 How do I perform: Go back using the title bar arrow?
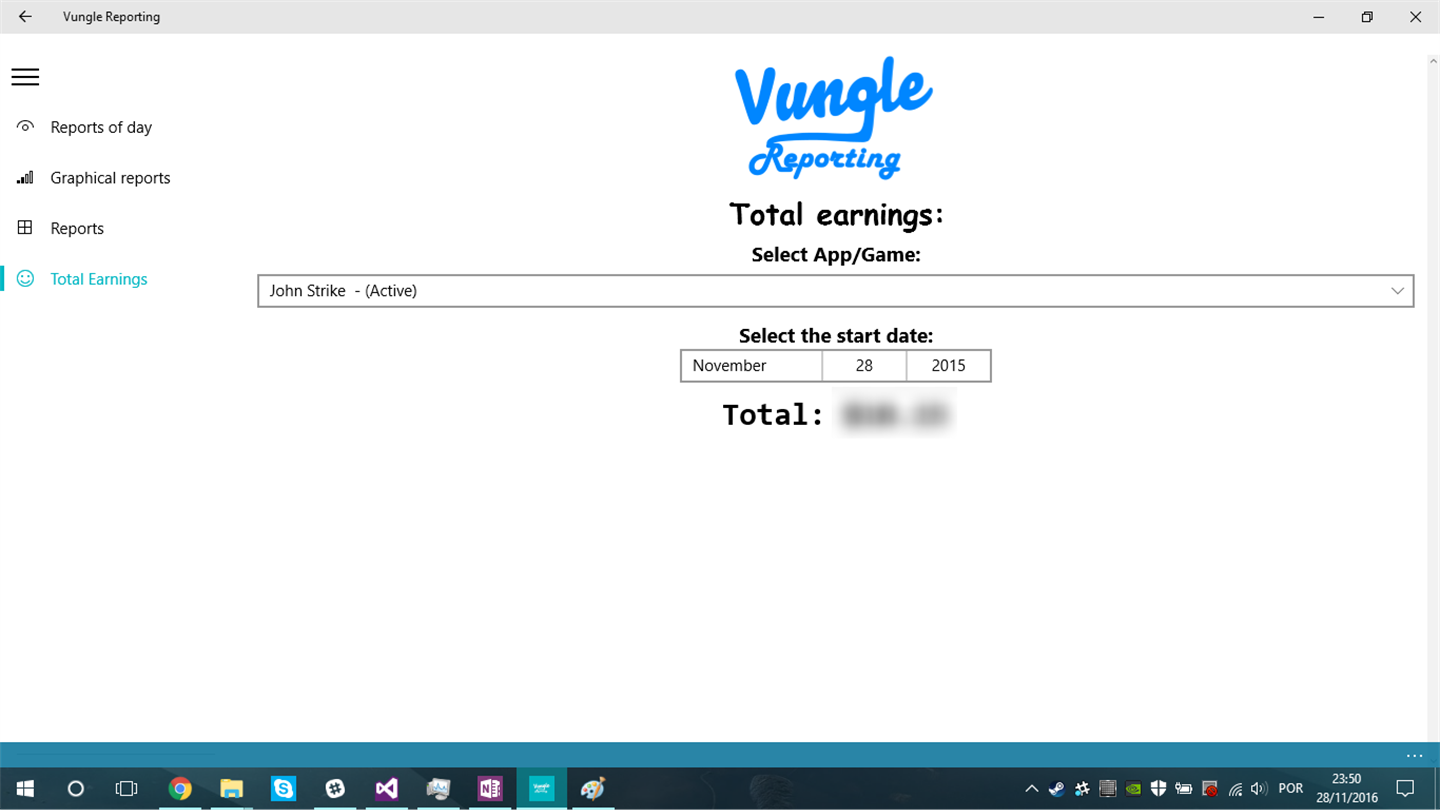point(25,17)
